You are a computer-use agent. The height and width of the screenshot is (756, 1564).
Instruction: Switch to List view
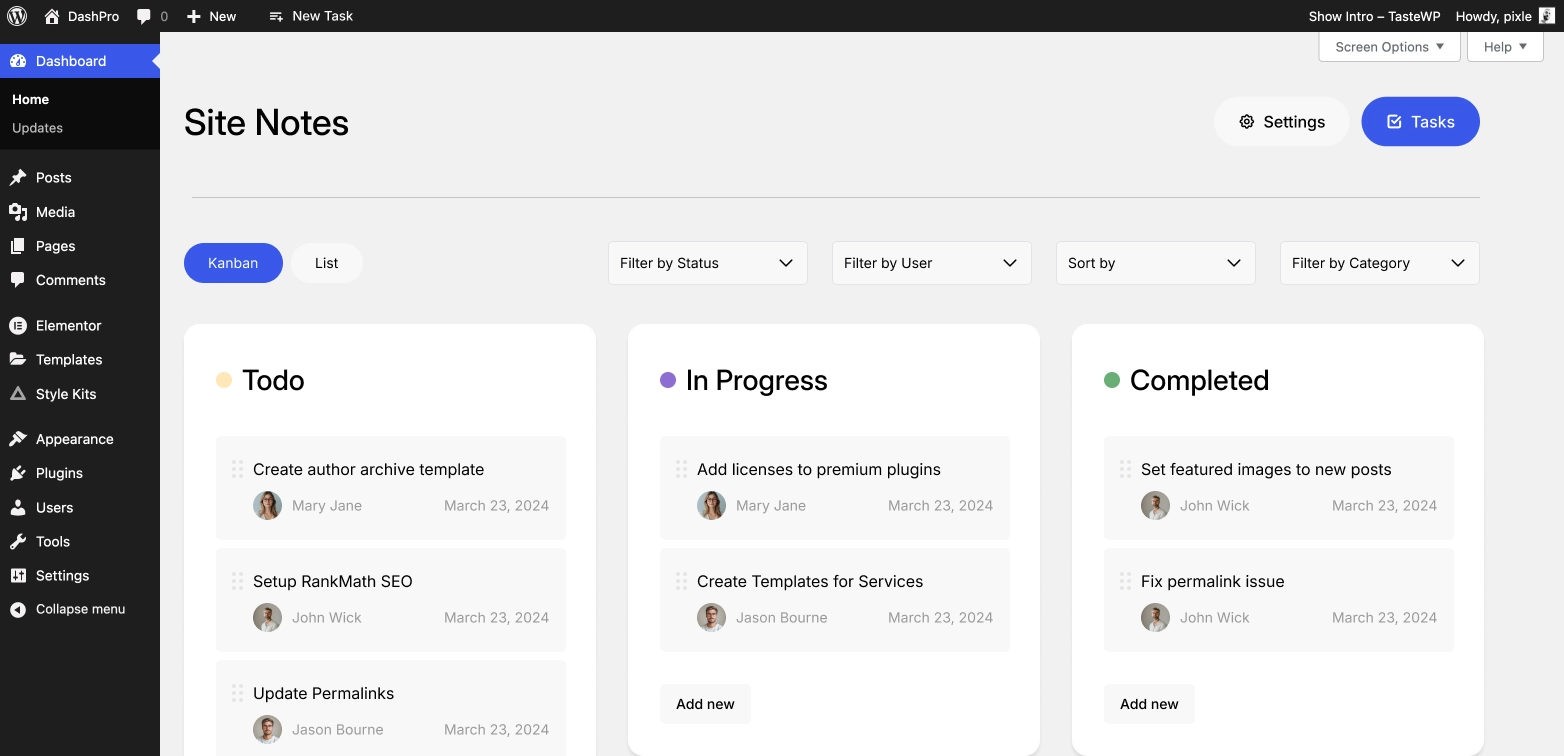click(326, 263)
